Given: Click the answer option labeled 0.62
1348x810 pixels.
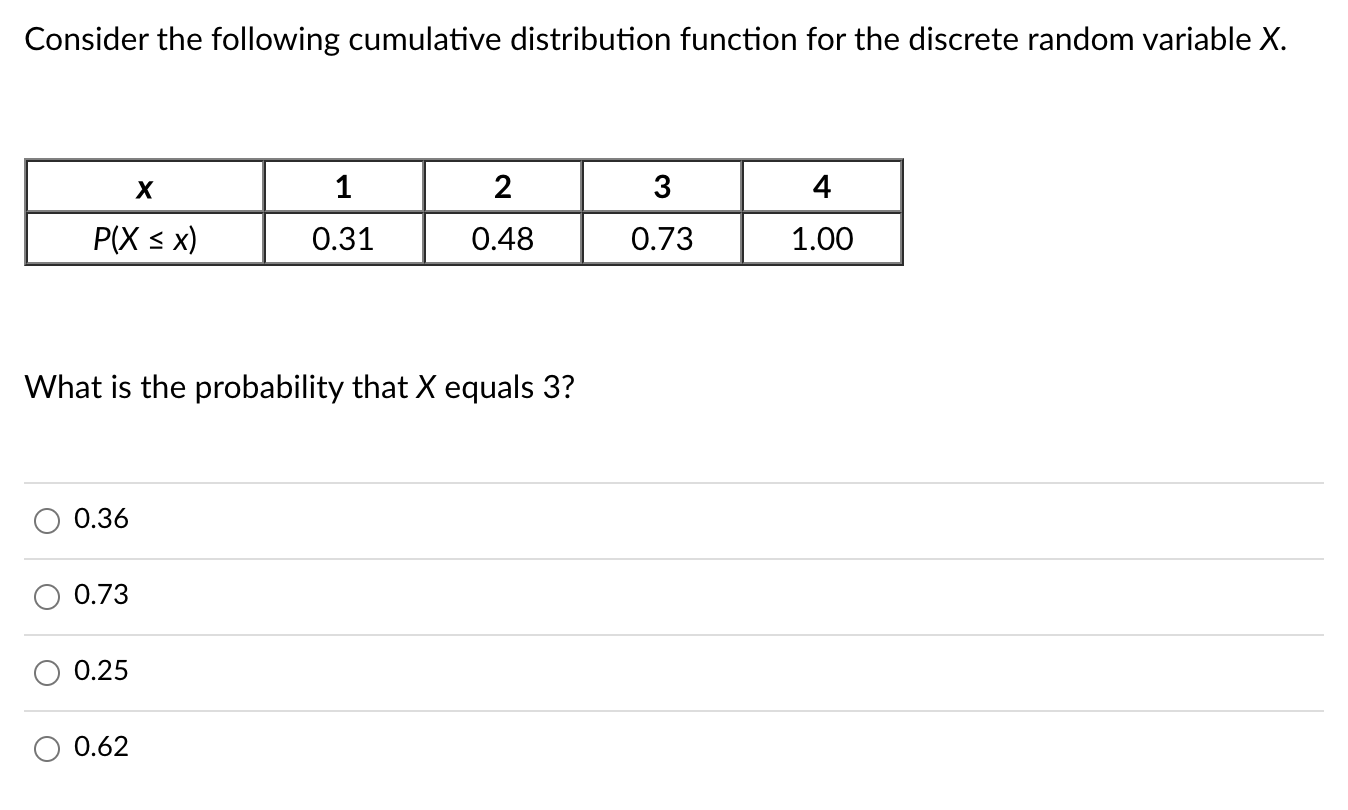Looking at the screenshot, I should pyautogui.click(x=100, y=747).
